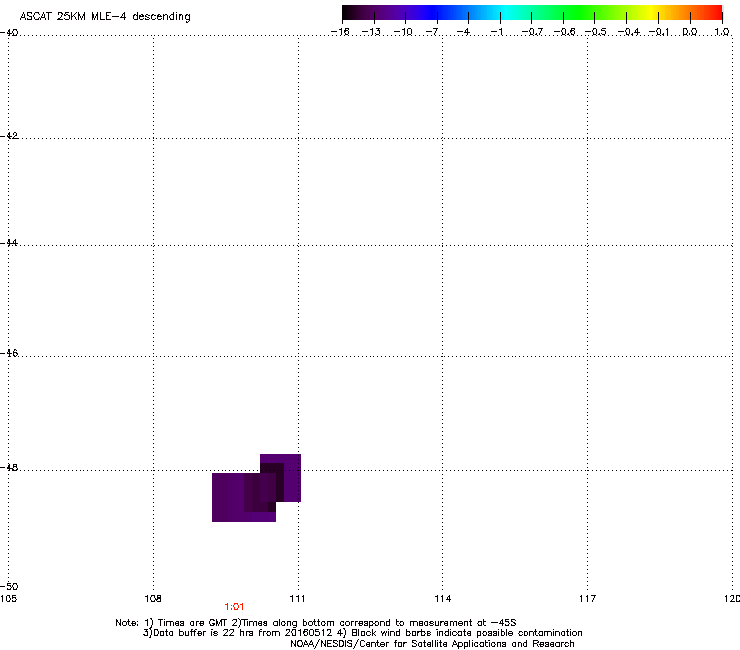This screenshot has height=650, width=740.
Task: Click the -0.7 colorbar label
Action: [x=532, y=32]
